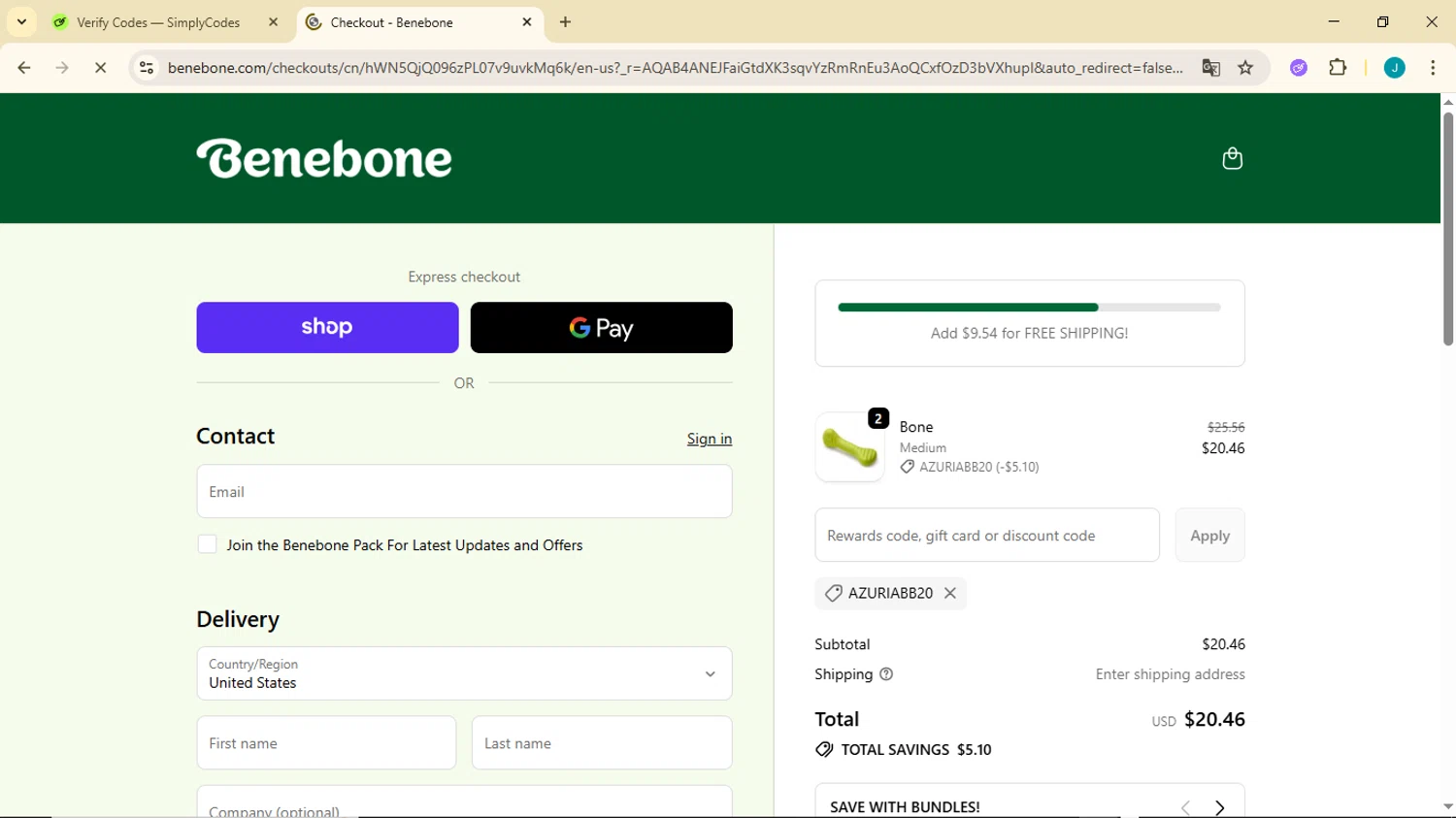
Task: Click the forward navigation arrow
Action: [x=62, y=68]
